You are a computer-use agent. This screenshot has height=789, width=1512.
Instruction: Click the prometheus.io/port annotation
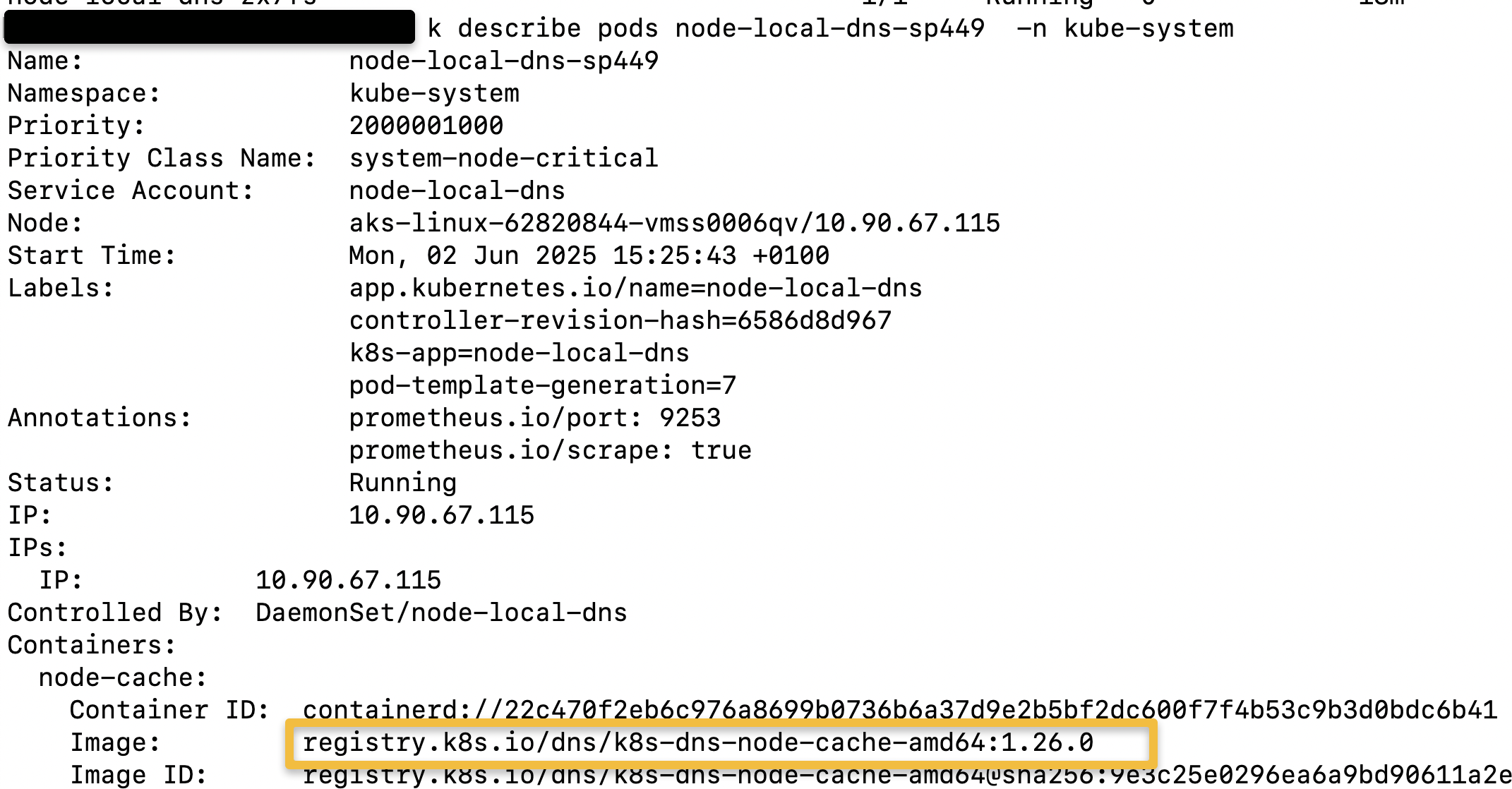535,418
